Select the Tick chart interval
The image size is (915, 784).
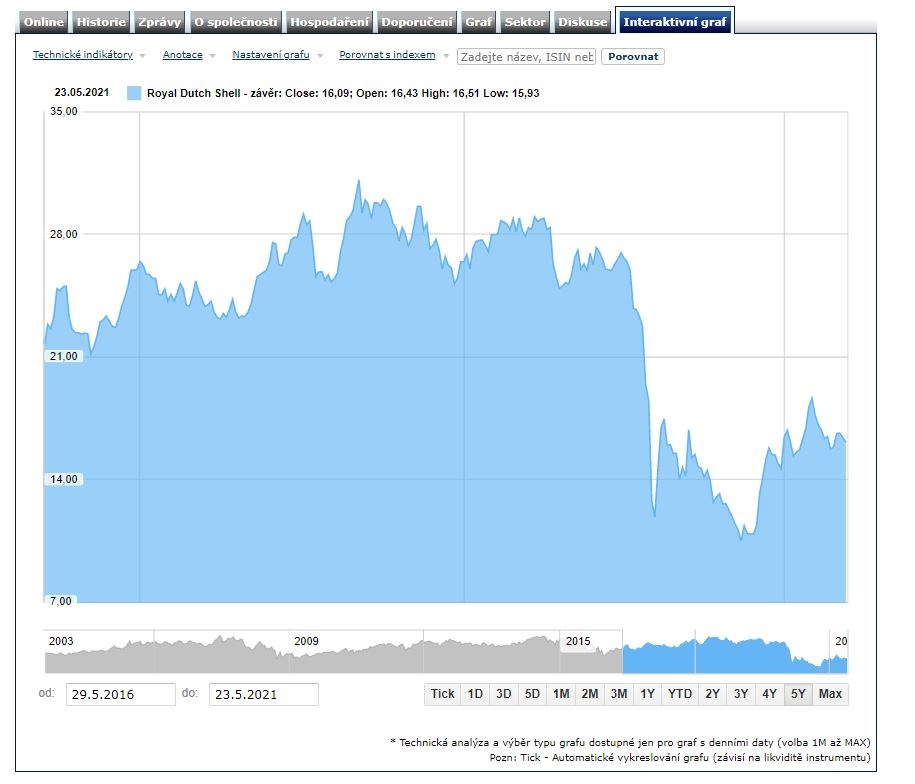[x=442, y=694]
